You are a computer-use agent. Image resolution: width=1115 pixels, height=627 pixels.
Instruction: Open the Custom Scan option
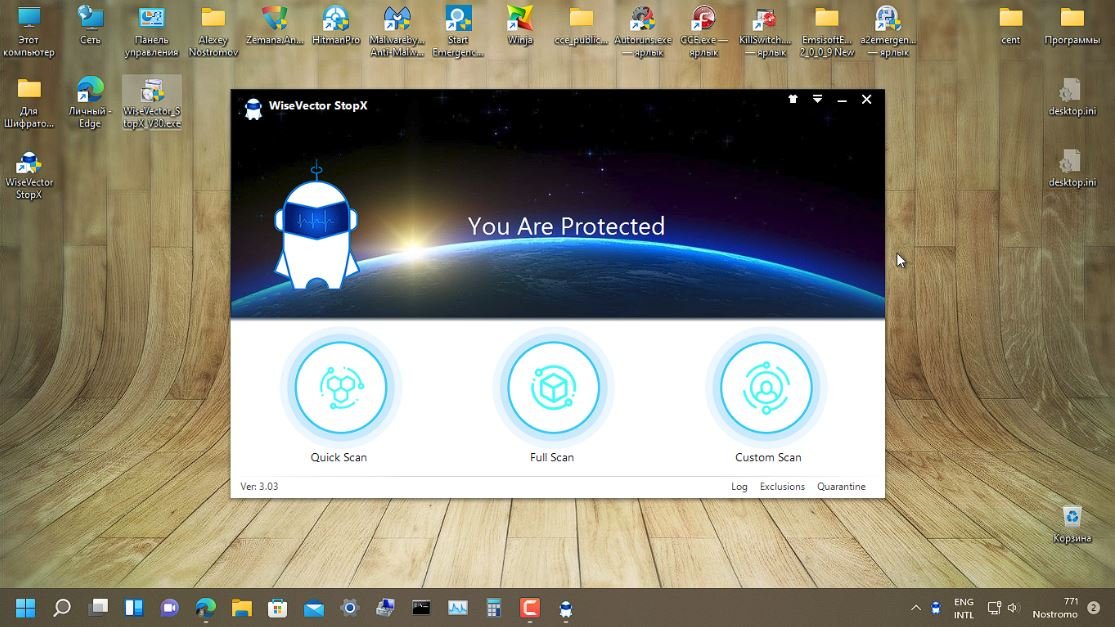tap(766, 388)
